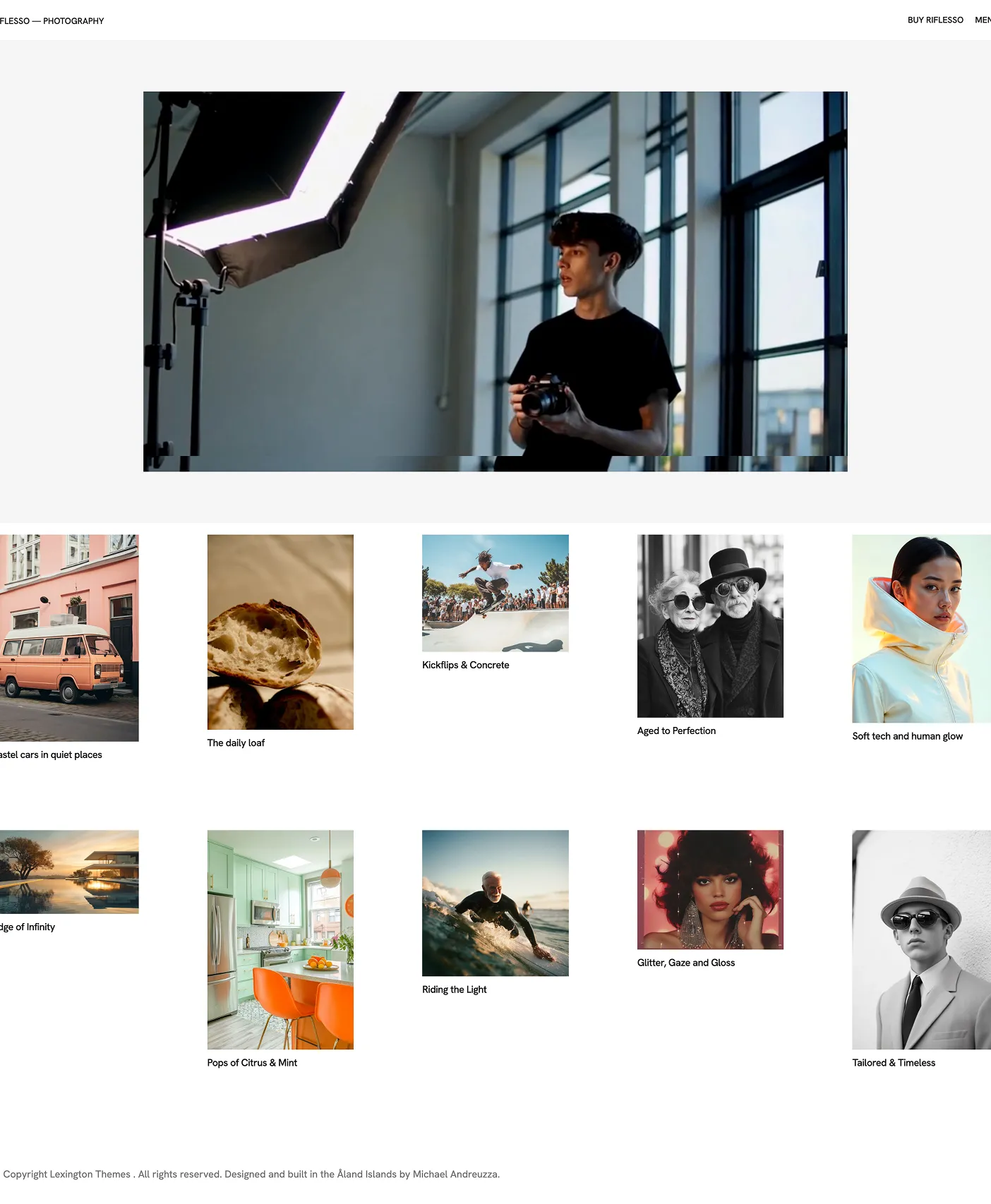
Task: Open 'Riding the Light' title link
Action: (454, 990)
